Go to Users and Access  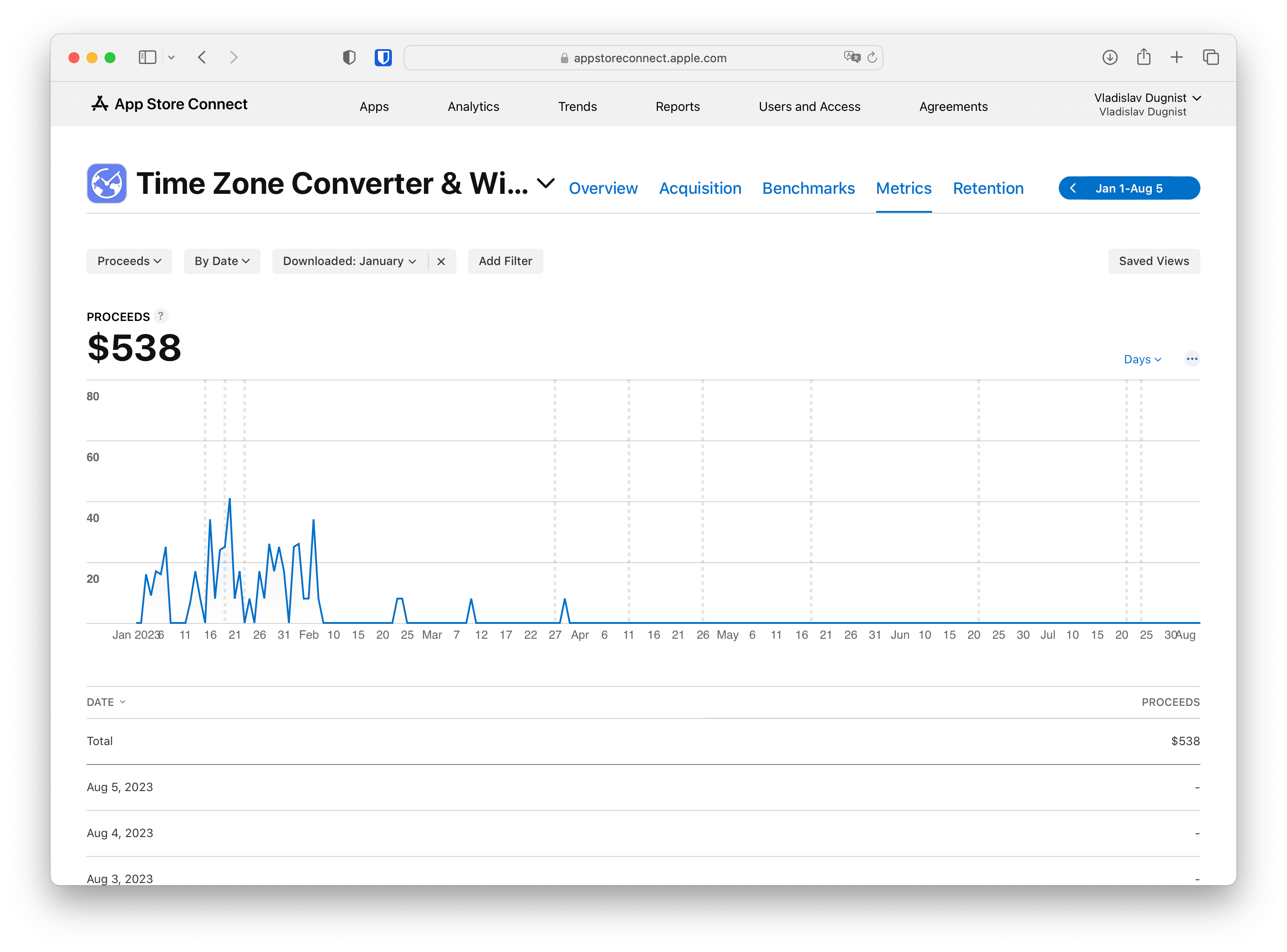809,107
